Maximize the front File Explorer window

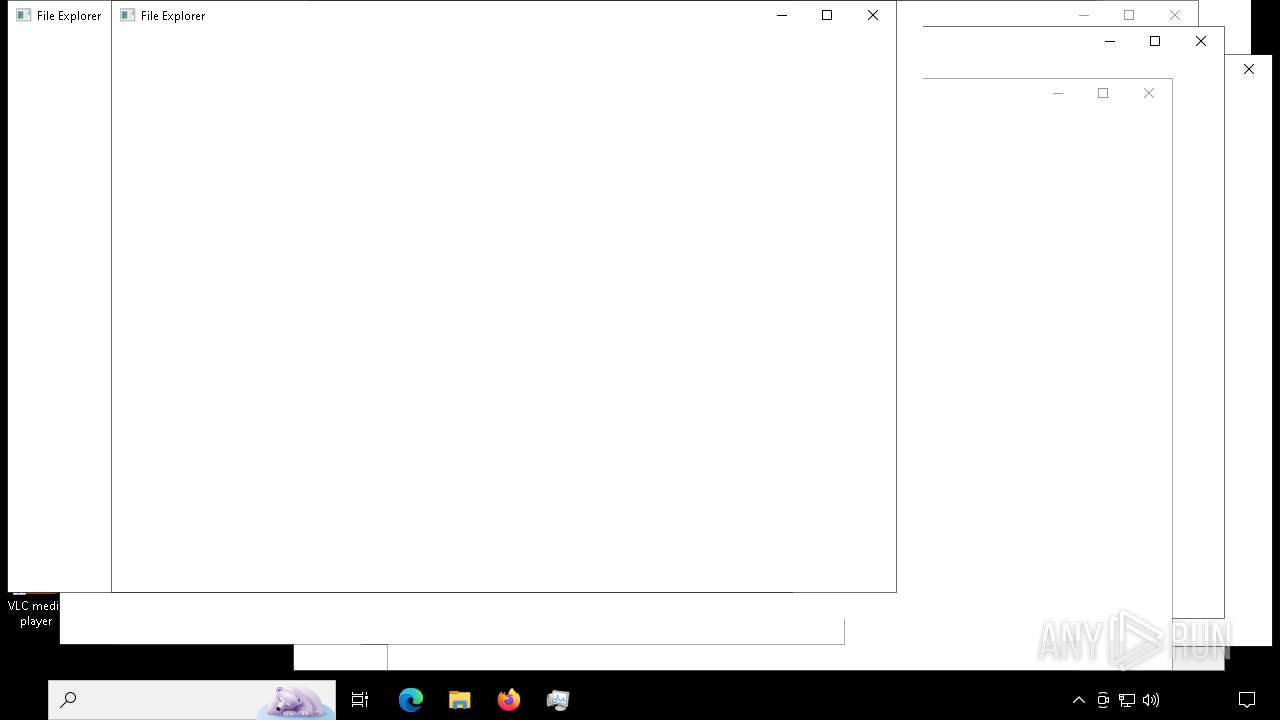(827, 15)
